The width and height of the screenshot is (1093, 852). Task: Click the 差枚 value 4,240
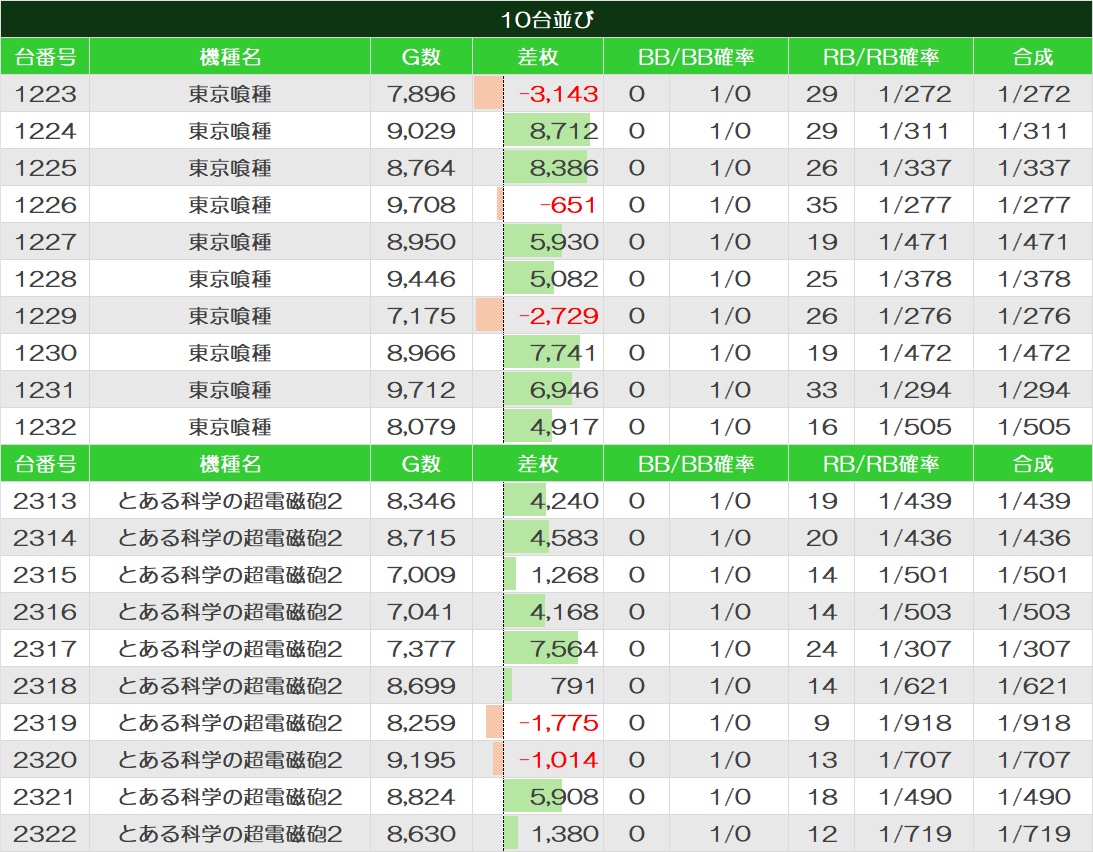(x=564, y=500)
